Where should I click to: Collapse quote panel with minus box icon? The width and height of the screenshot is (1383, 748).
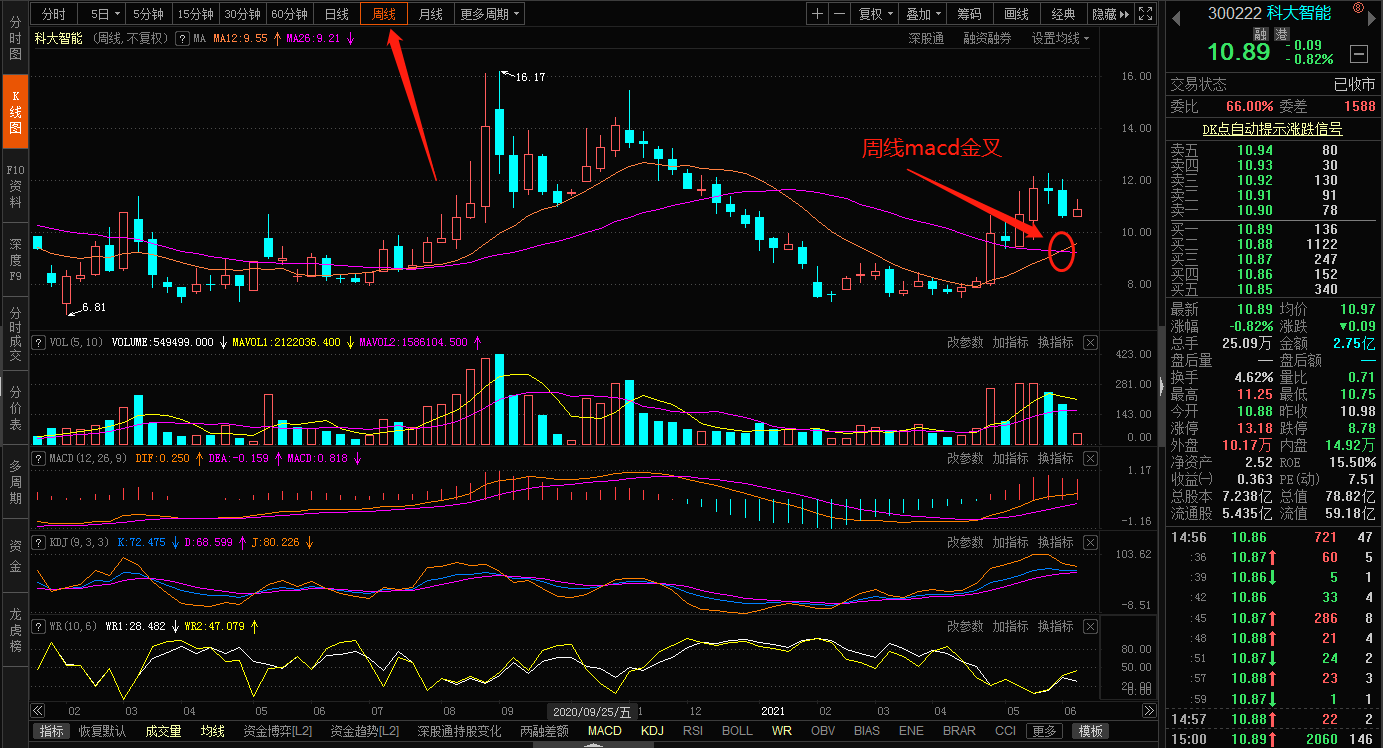point(1358,54)
